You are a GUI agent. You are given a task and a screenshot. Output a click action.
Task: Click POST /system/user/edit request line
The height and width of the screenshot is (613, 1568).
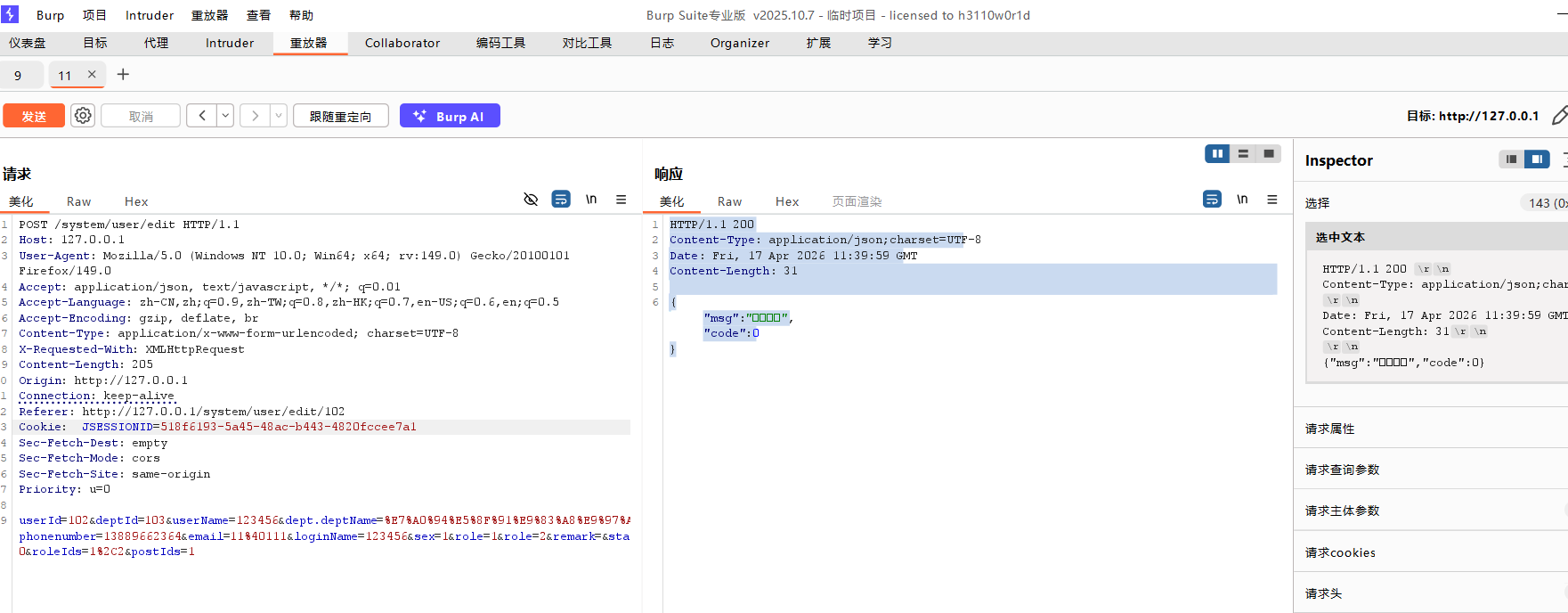(129, 225)
